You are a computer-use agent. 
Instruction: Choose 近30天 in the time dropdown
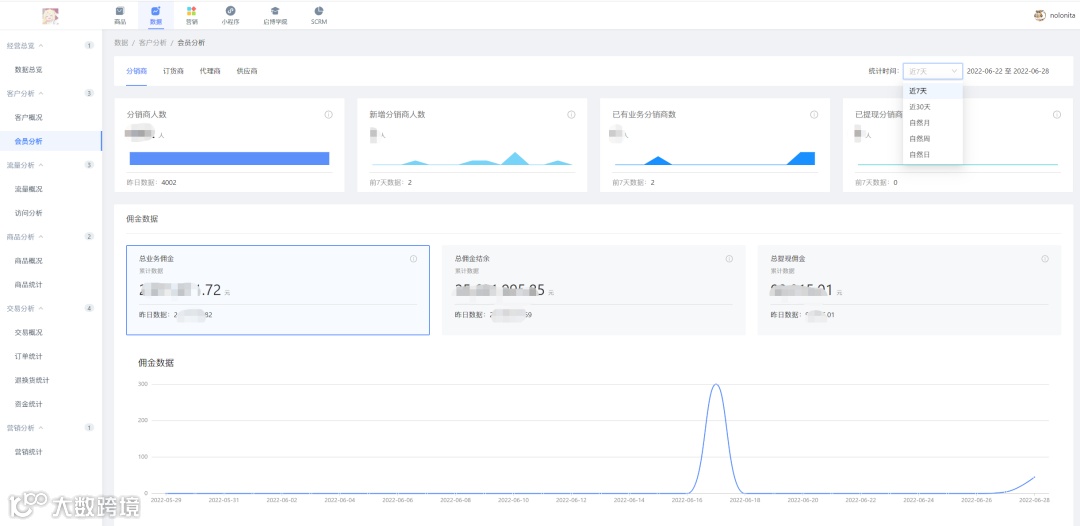point(933,107)
